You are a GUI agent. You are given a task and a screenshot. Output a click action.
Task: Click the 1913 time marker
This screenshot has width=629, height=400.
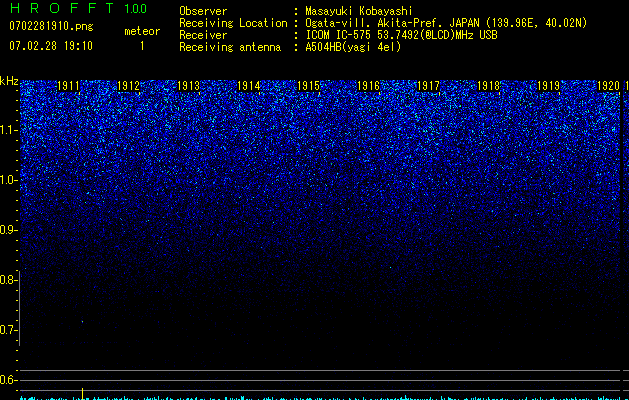[x=189, y=86]
